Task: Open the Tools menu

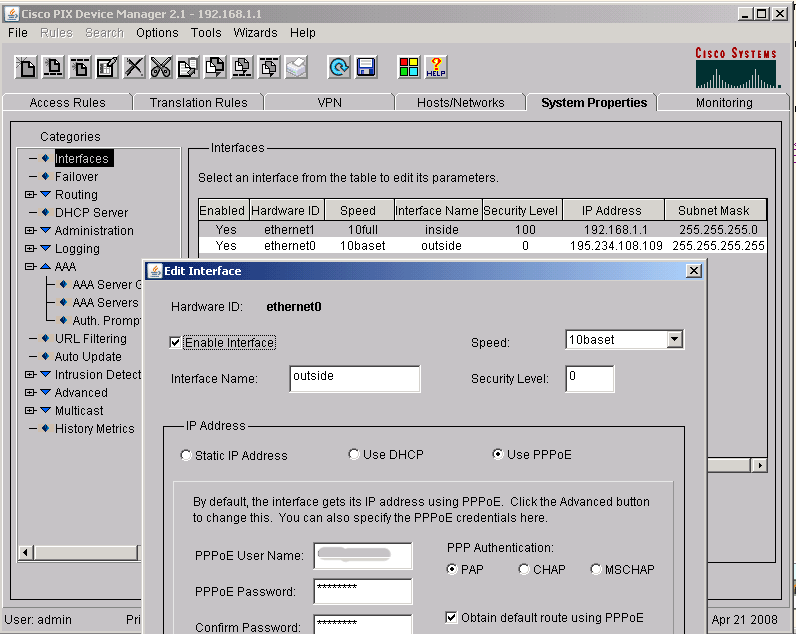Action: pos(206,33)
